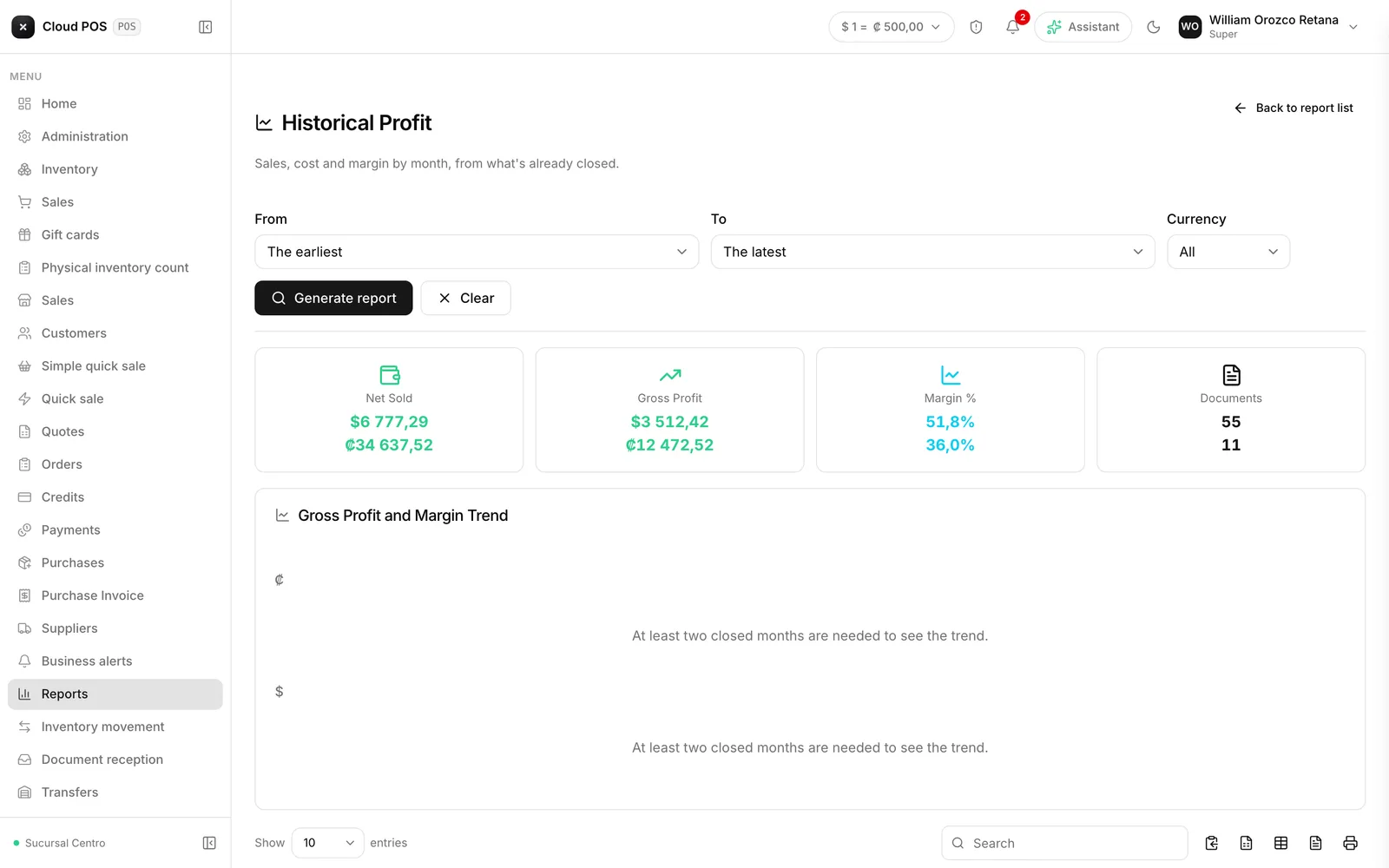
Task: Toggle dark mode moon icon
Action: [x=1154, y=27]
